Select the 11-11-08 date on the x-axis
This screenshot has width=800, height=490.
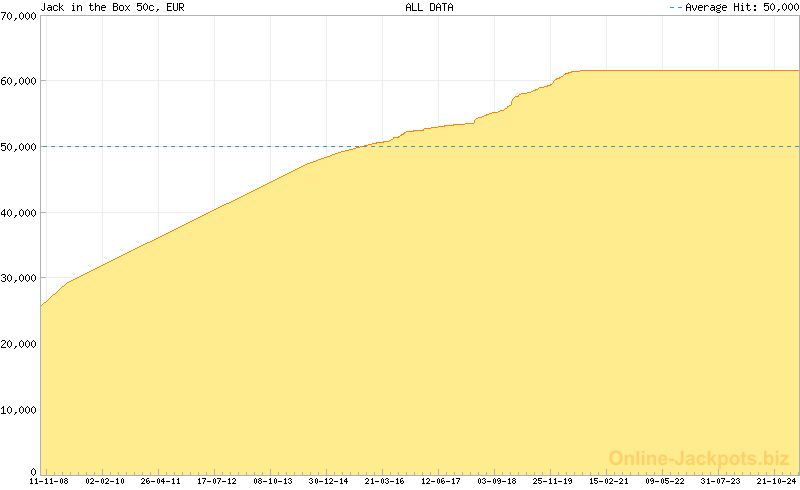coord(49,481)
